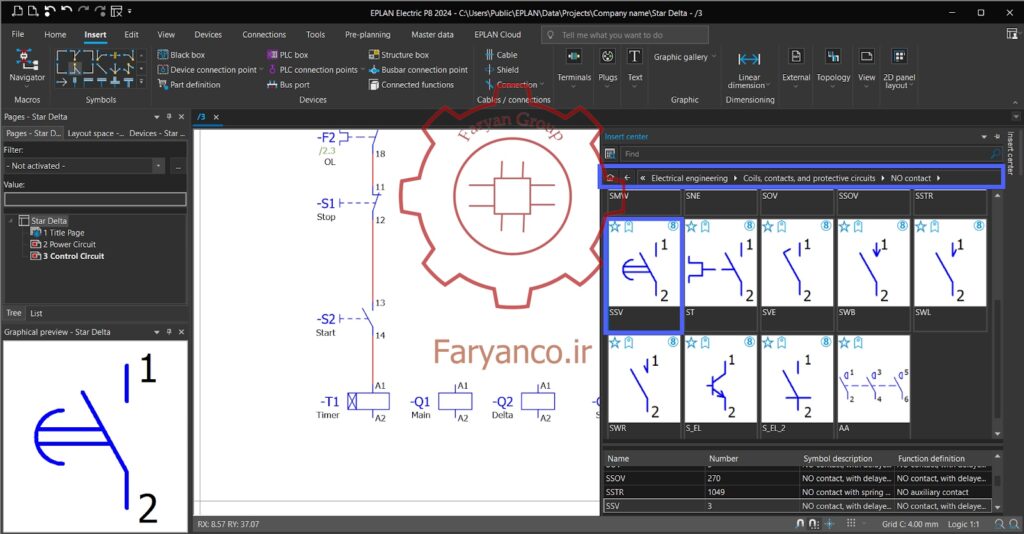Toggle favorite star on ST symbol
This screenshot has width=1024, height=534.
click(691, 227)
